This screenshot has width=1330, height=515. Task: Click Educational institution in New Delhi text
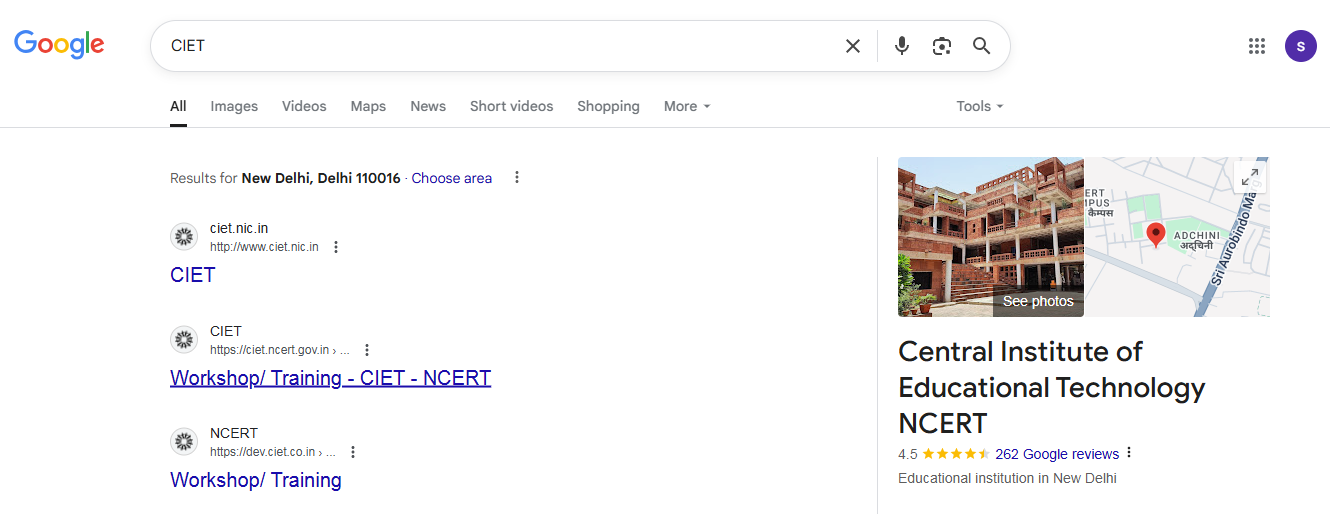click(1007, 478)
